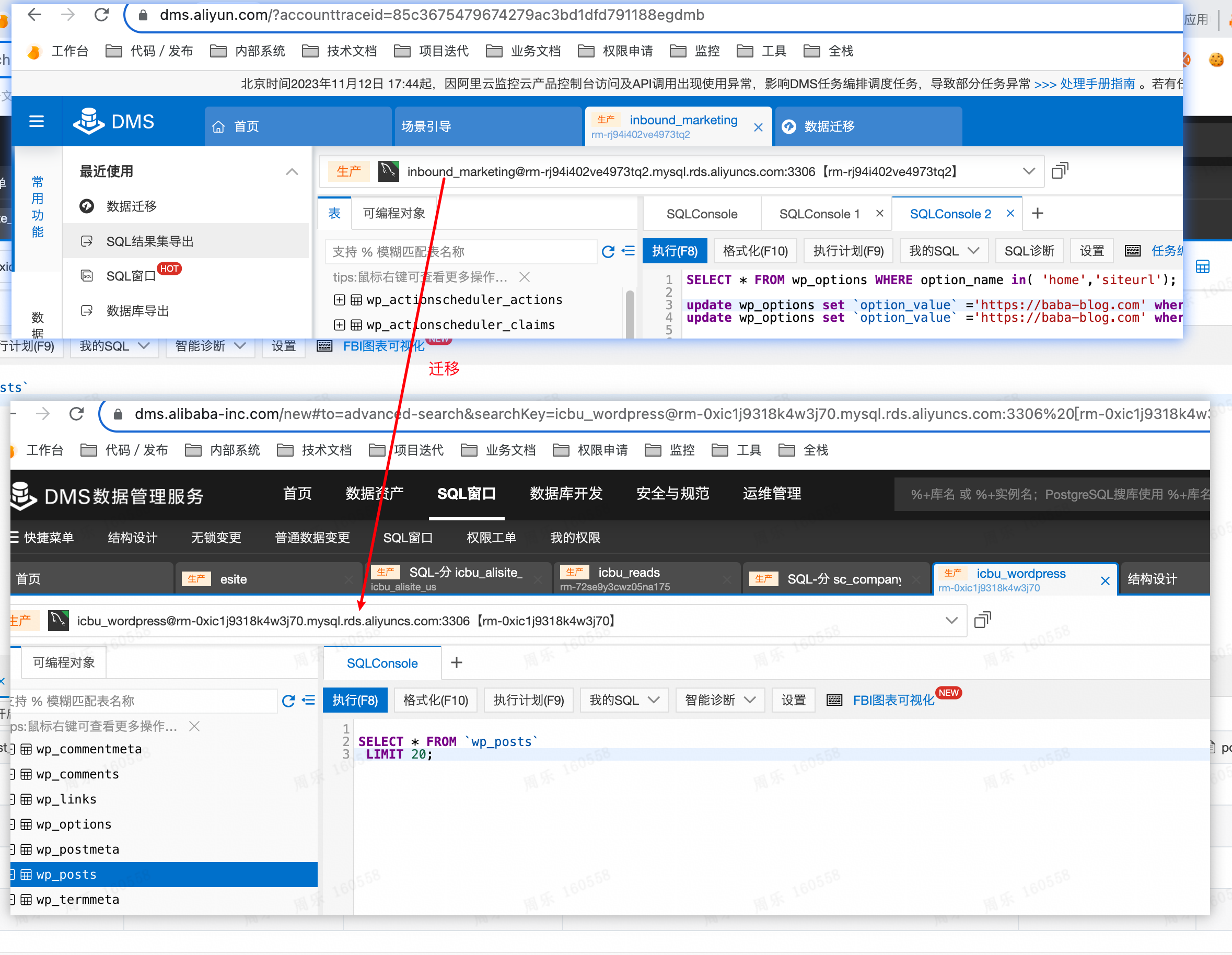Expand icbu_wordpress database selector dropdown

(951, 621)
